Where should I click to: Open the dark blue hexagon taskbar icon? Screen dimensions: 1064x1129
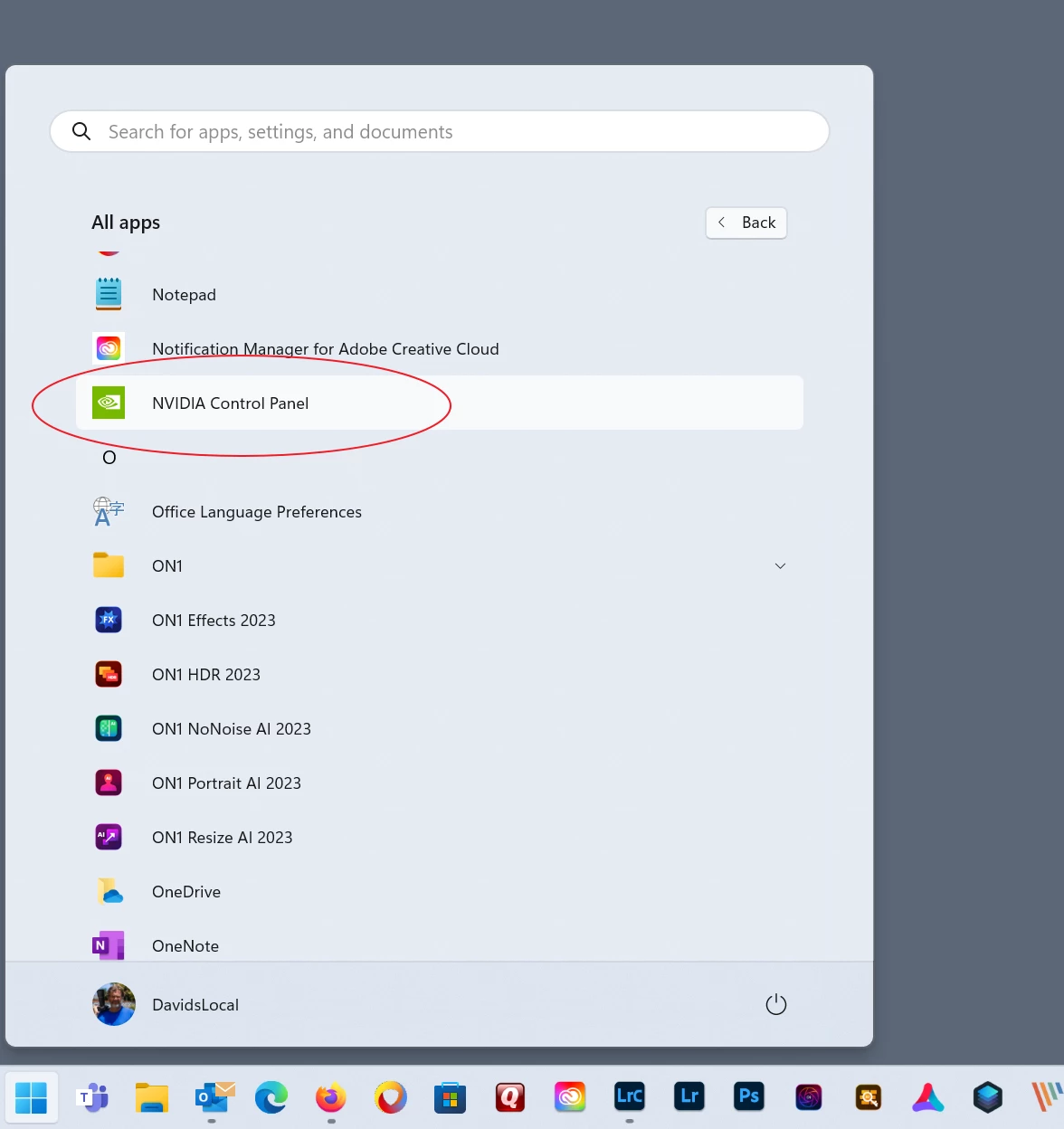point(988,1098)
